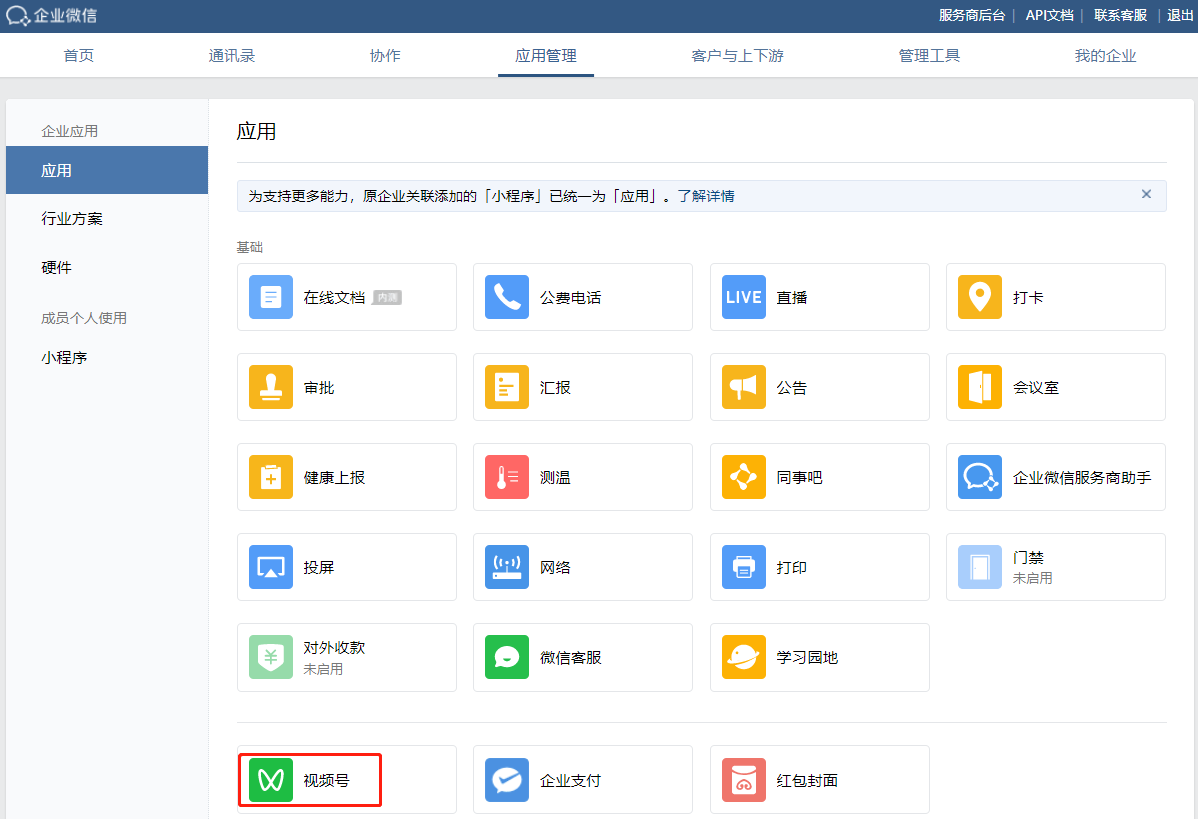Open the 红包封面 red envelope icon
This screenshot has width=1198, height=819.
click(743, 780)
